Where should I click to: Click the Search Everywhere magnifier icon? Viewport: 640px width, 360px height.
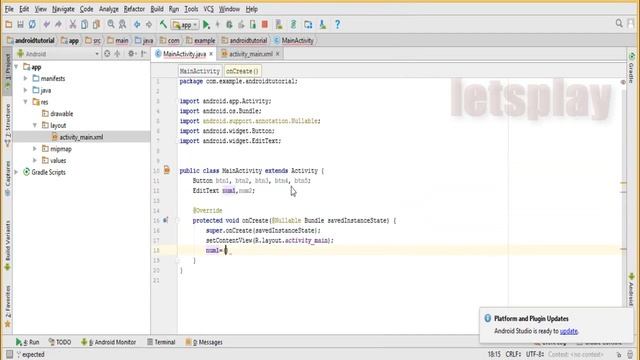pyautogui.click(x=619, y=24)
